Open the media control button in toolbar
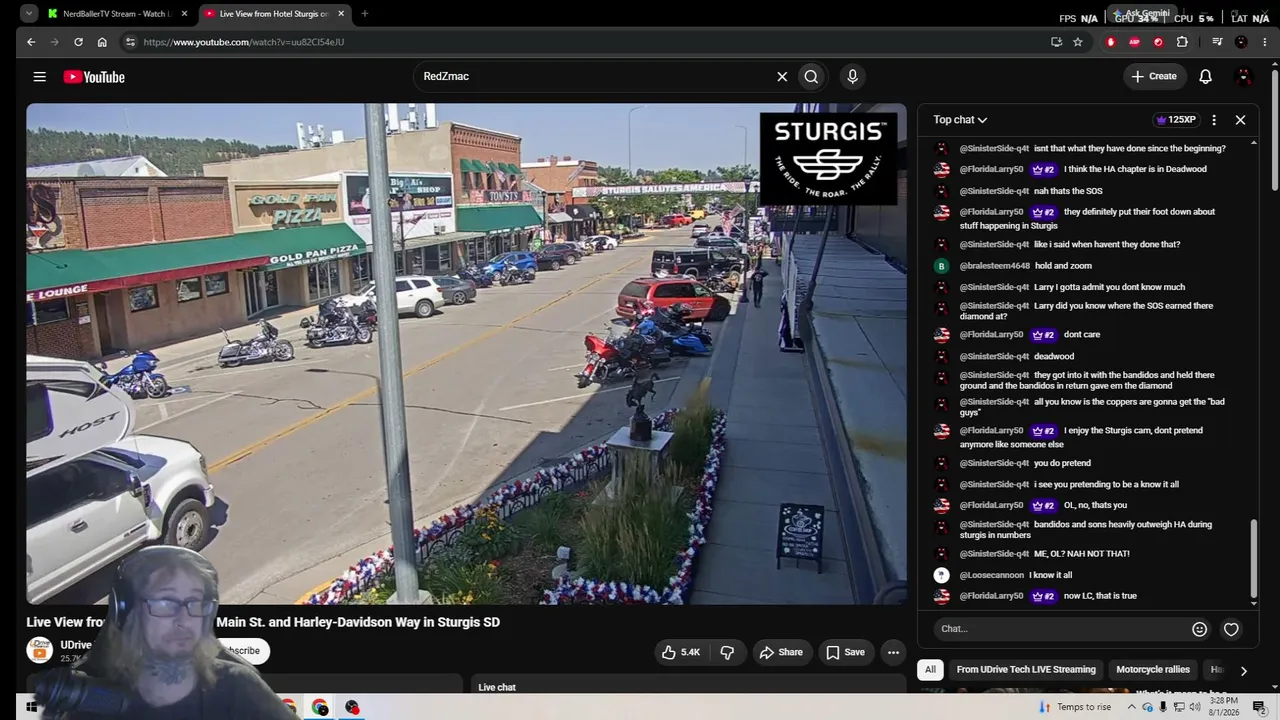 pyautogui.click(x=1217, y=42)
